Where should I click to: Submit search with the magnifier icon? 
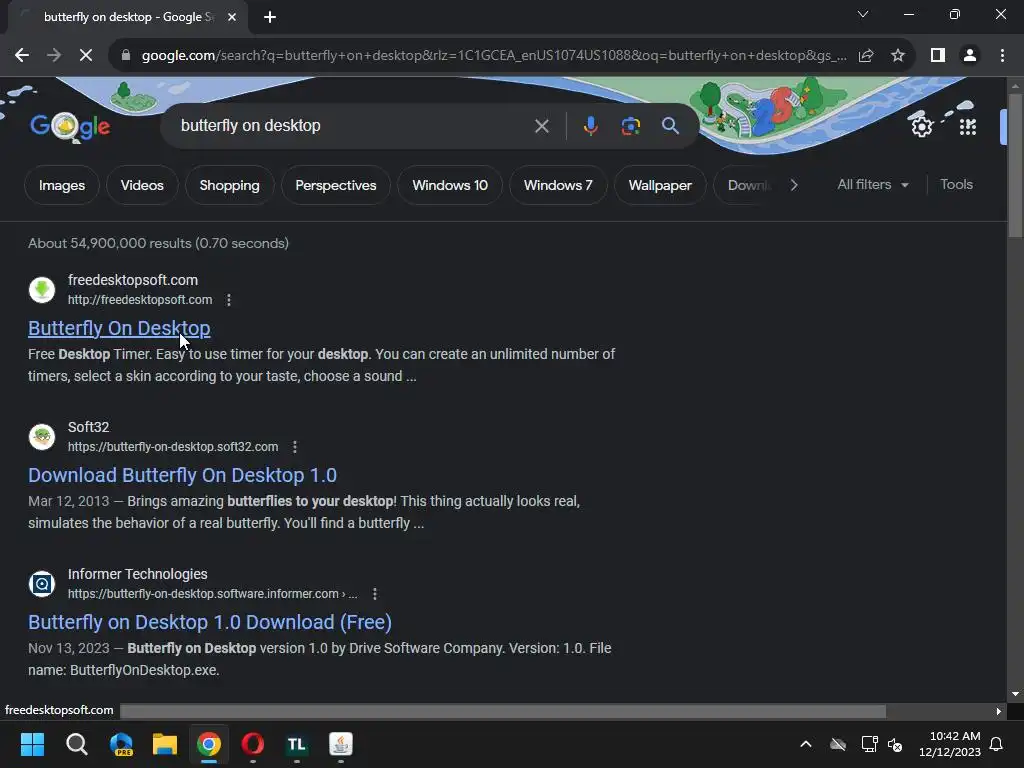670,126
